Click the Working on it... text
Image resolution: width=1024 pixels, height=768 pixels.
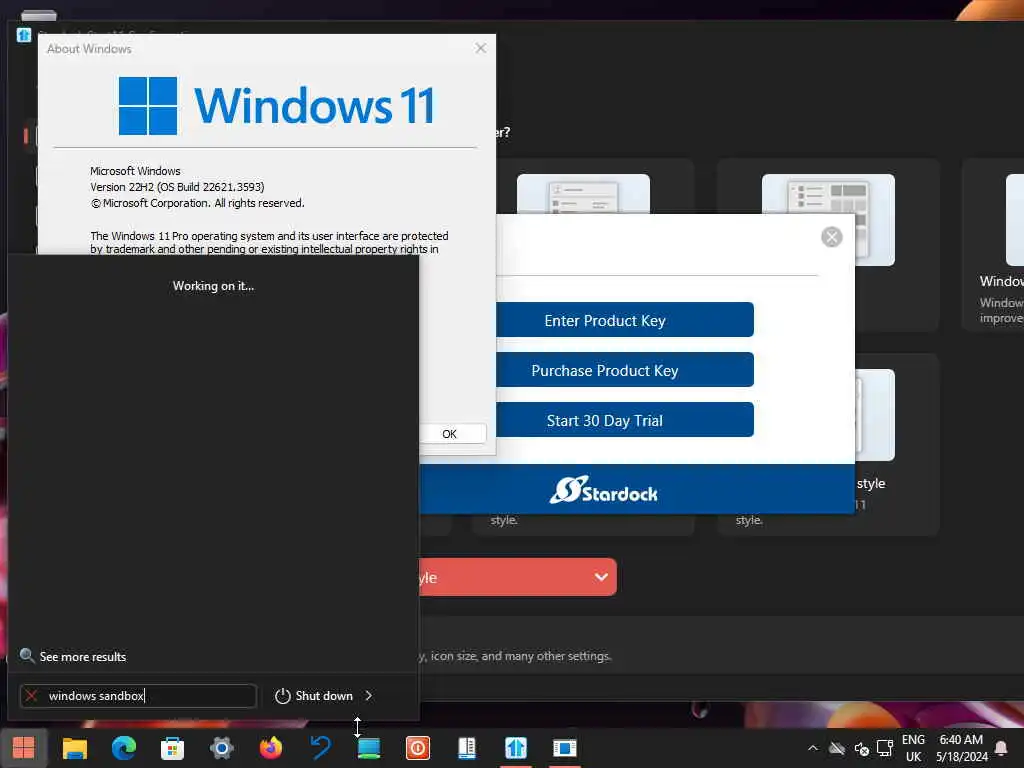(x=214, y=286)
